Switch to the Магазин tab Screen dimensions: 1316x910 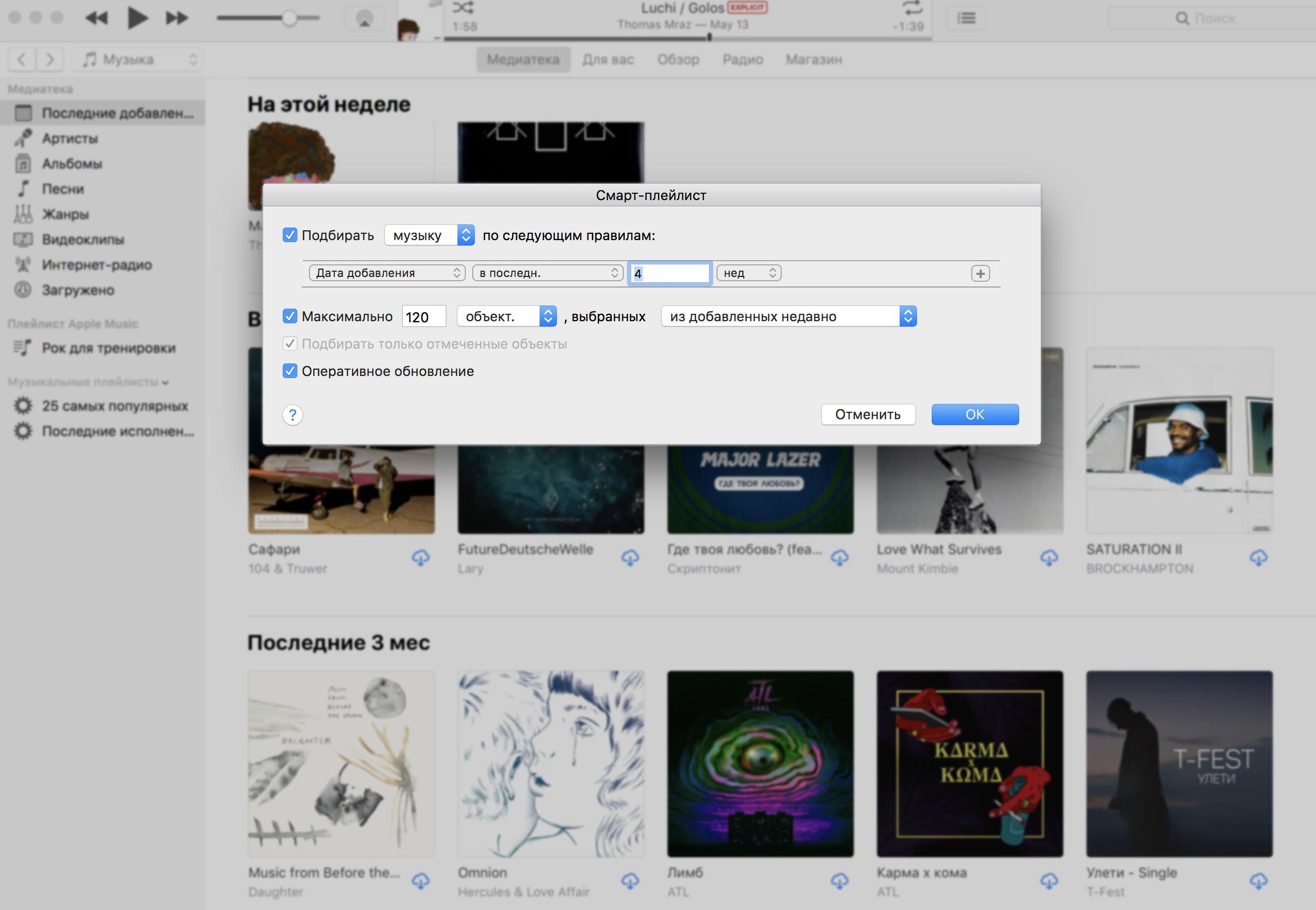coord(814,60)
